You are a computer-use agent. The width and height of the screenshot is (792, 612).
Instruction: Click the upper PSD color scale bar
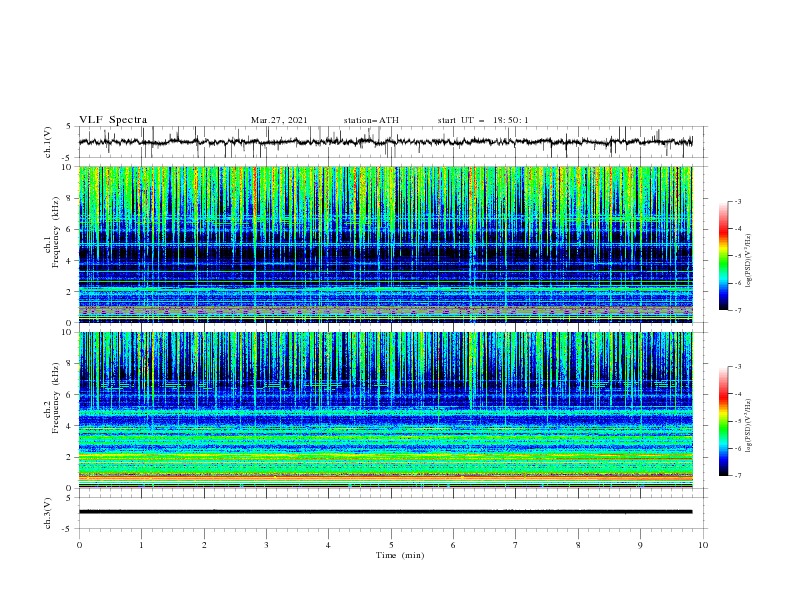coord(723,256)
